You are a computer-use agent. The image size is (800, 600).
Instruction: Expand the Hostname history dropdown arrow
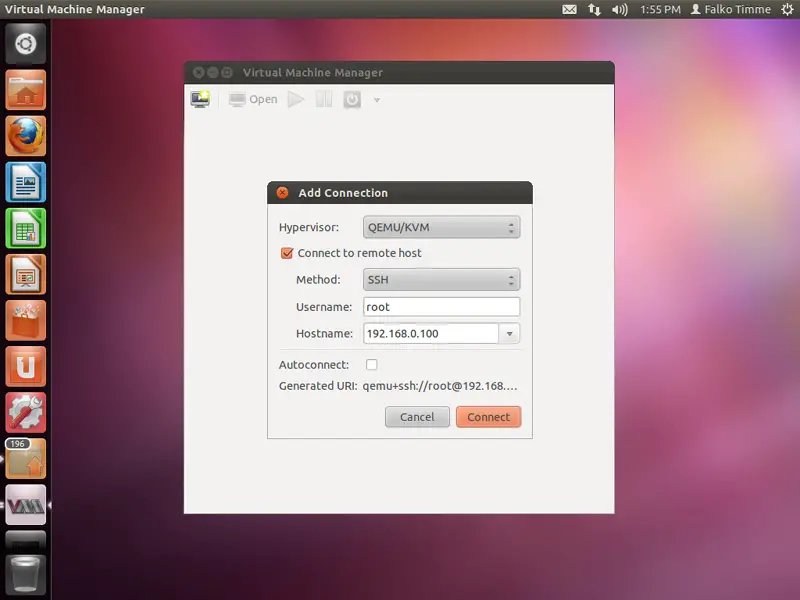click(x=509, y=334)
